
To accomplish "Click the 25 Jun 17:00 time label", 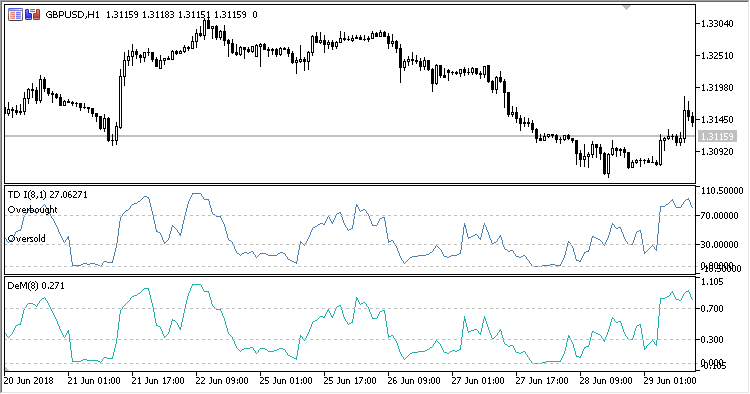I will click(x=350, y=381).
